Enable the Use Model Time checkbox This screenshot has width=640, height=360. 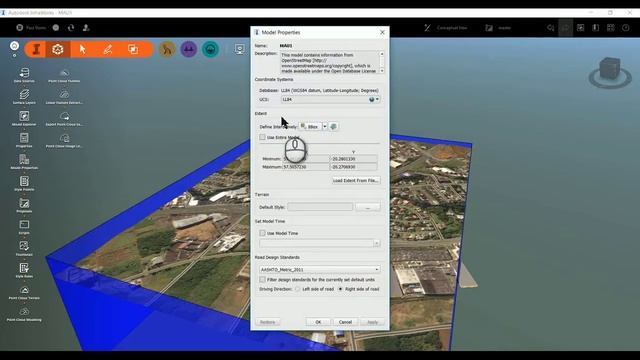coord(262,233)
